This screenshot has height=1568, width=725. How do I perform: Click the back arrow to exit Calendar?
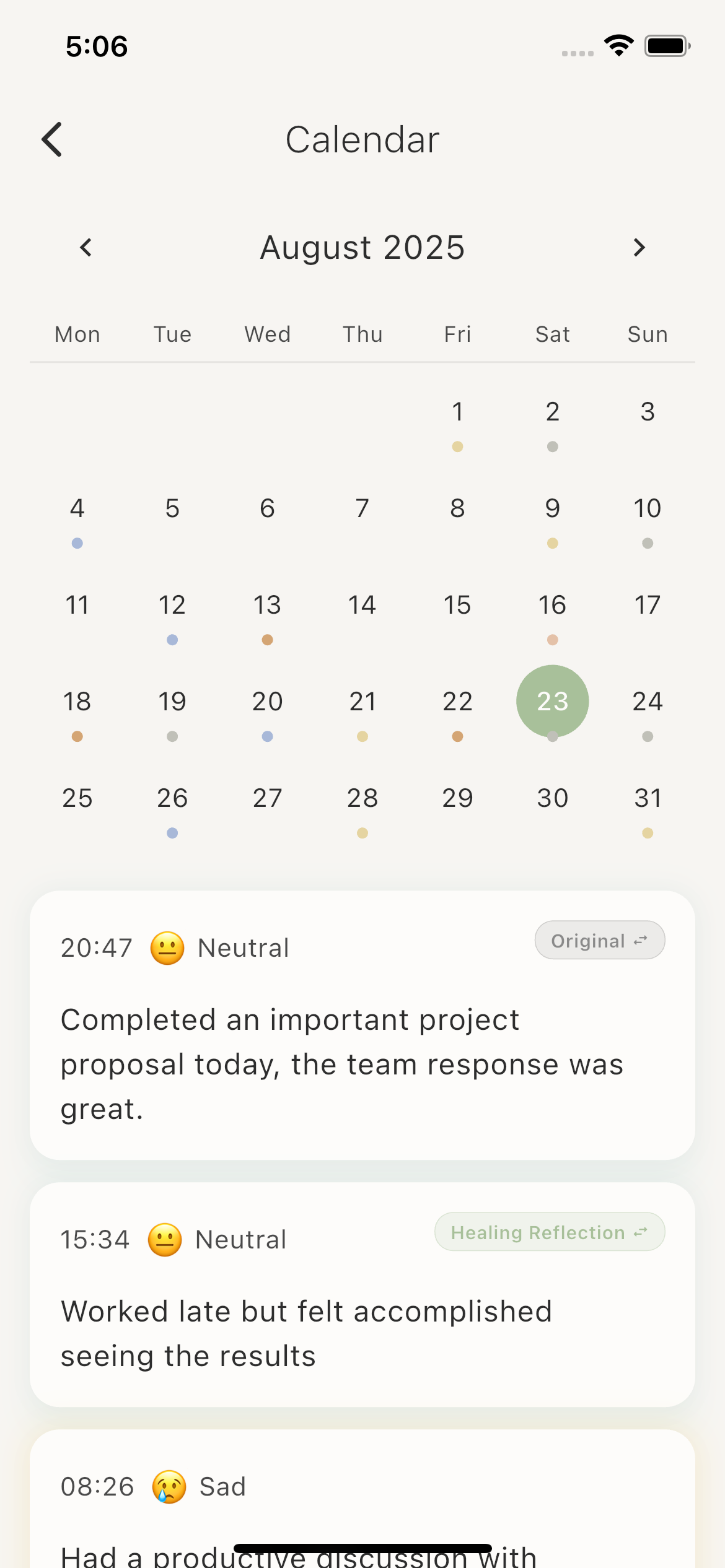(53, 139)
